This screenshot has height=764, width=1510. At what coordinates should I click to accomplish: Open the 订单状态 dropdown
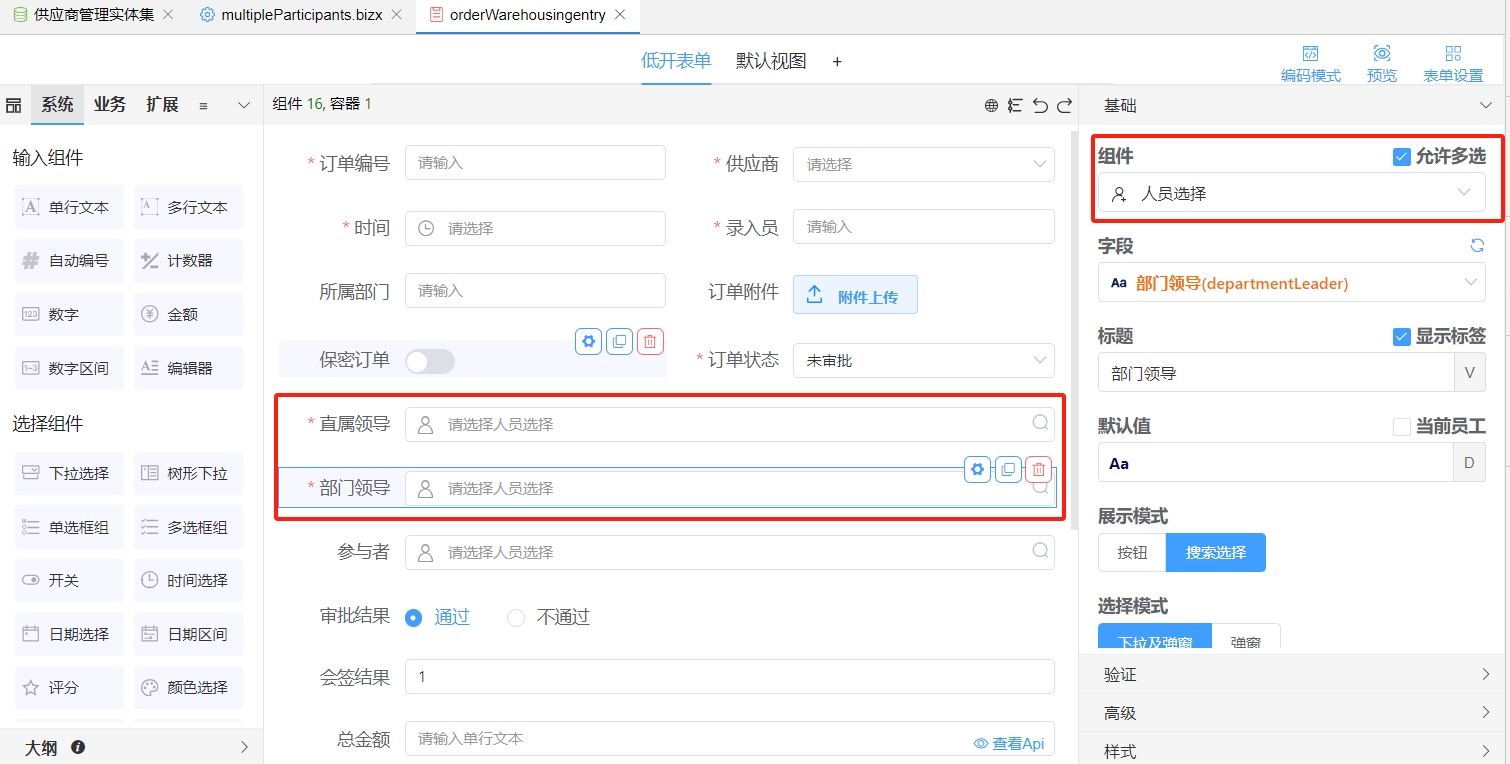click(x=922, y=361)
